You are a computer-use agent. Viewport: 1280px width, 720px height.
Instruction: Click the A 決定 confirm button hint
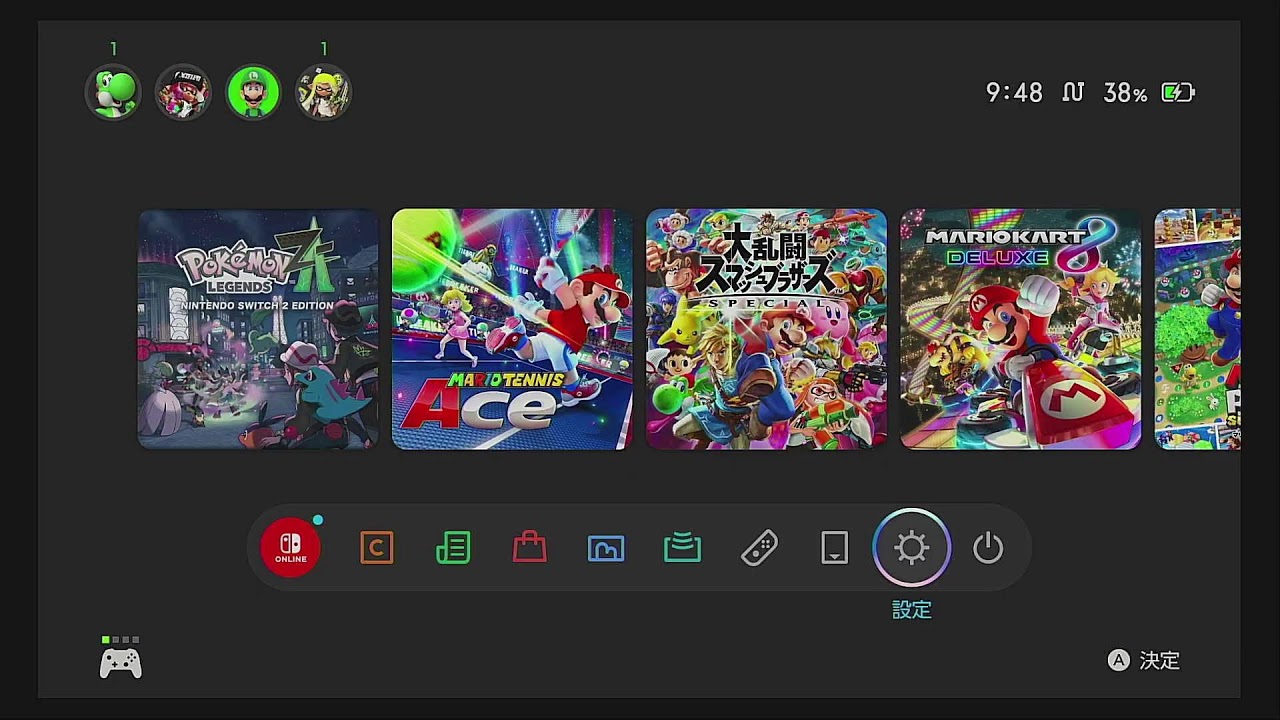pos(1144,660)
